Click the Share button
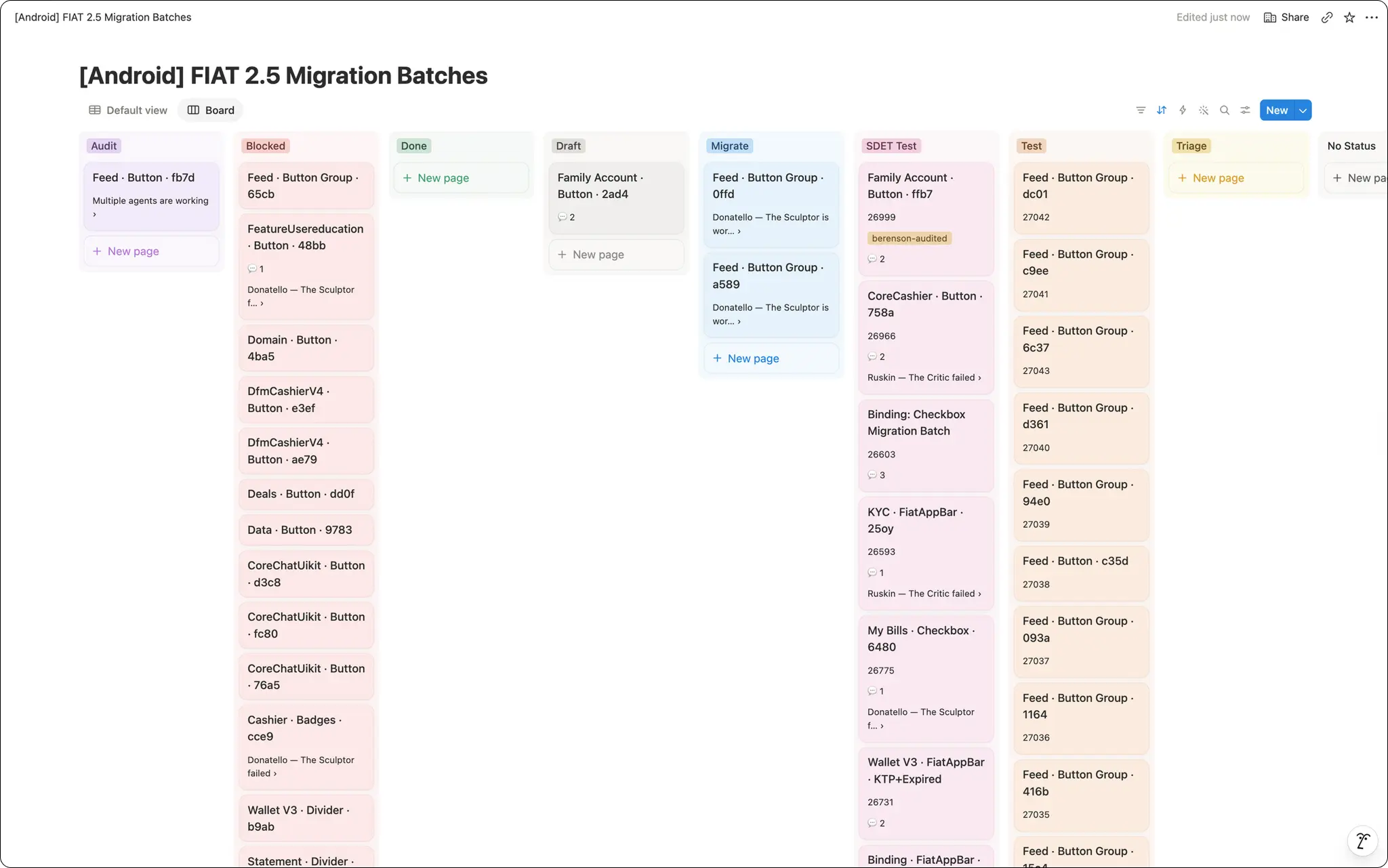 [x=1286, y=18]
